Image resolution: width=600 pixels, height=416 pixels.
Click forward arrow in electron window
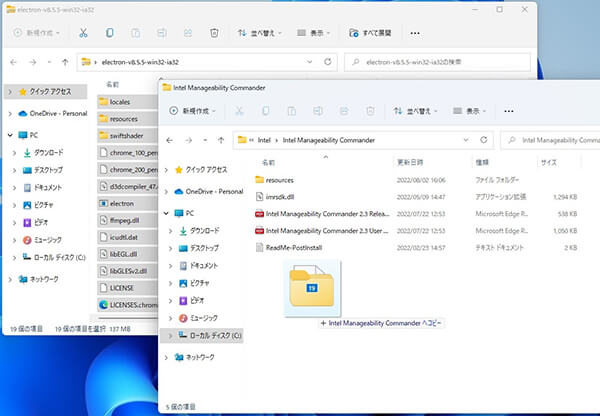click(x=33, y=62)
